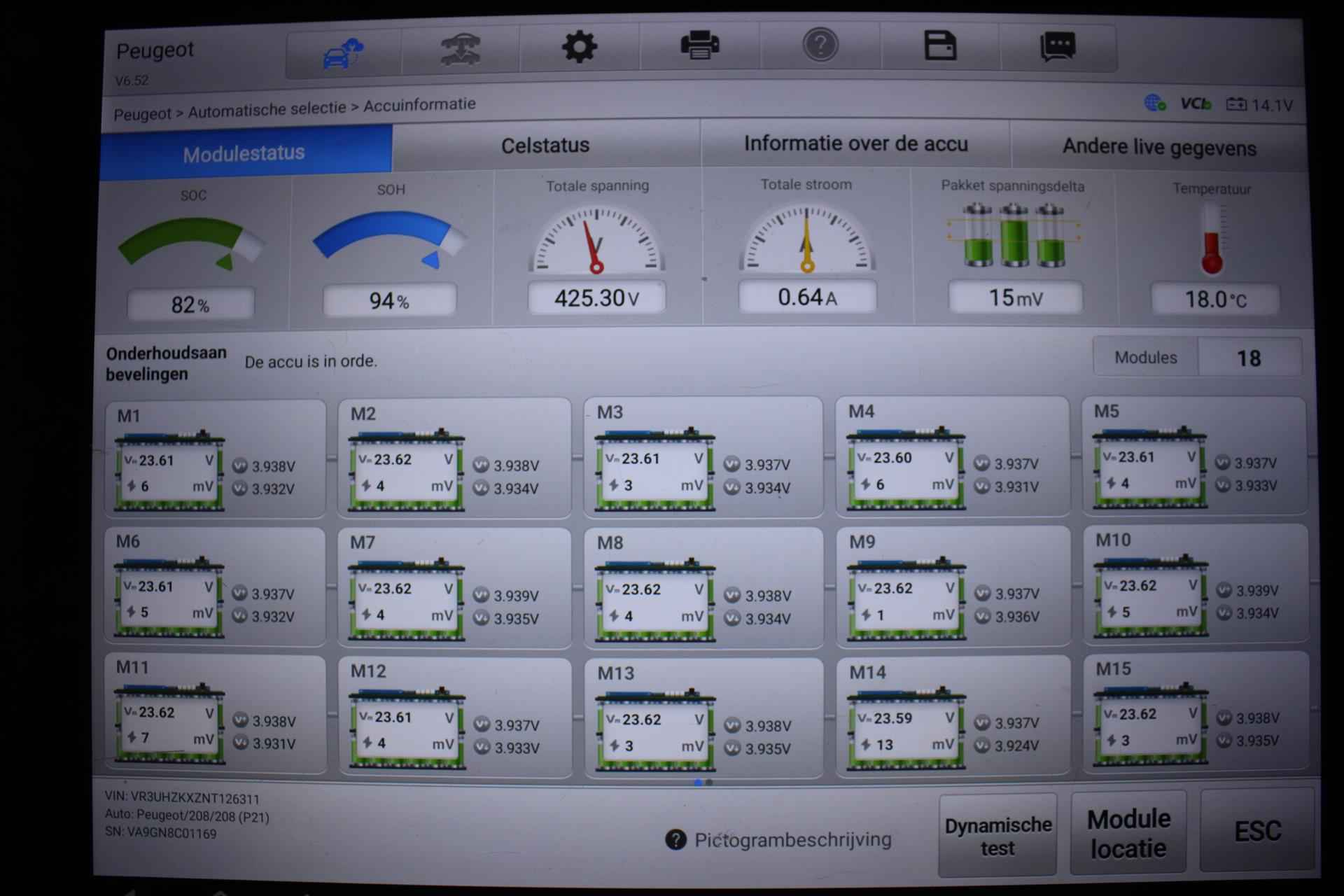
Task: Select the Modulestatus tab
Action: (x=244, y=153)
